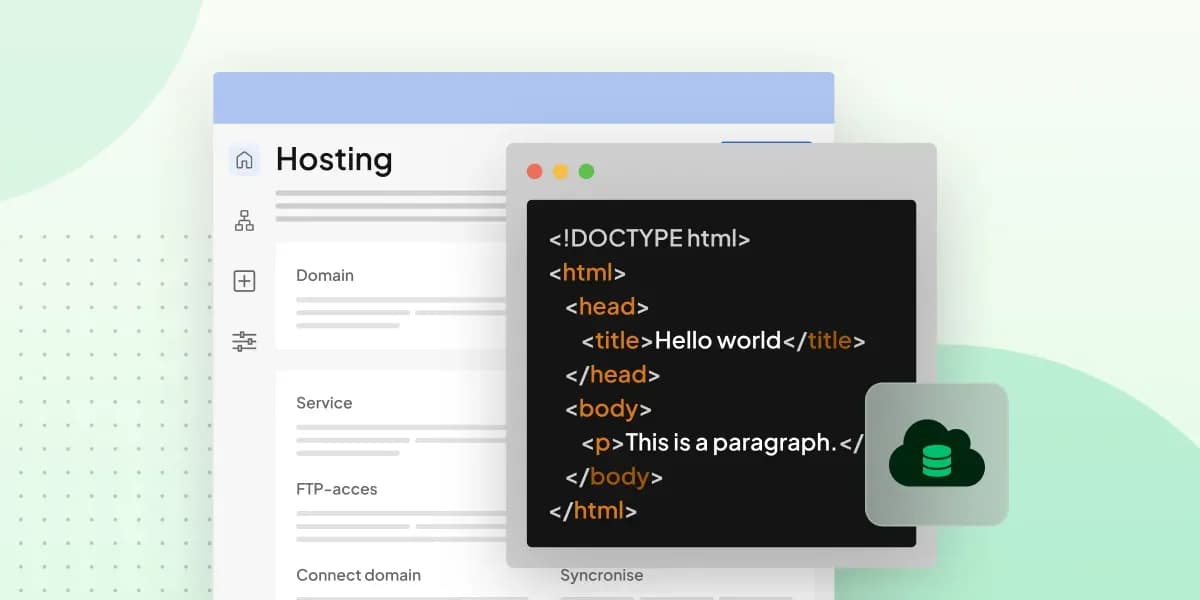Click the opening <html> tag line

pos(587,272)
